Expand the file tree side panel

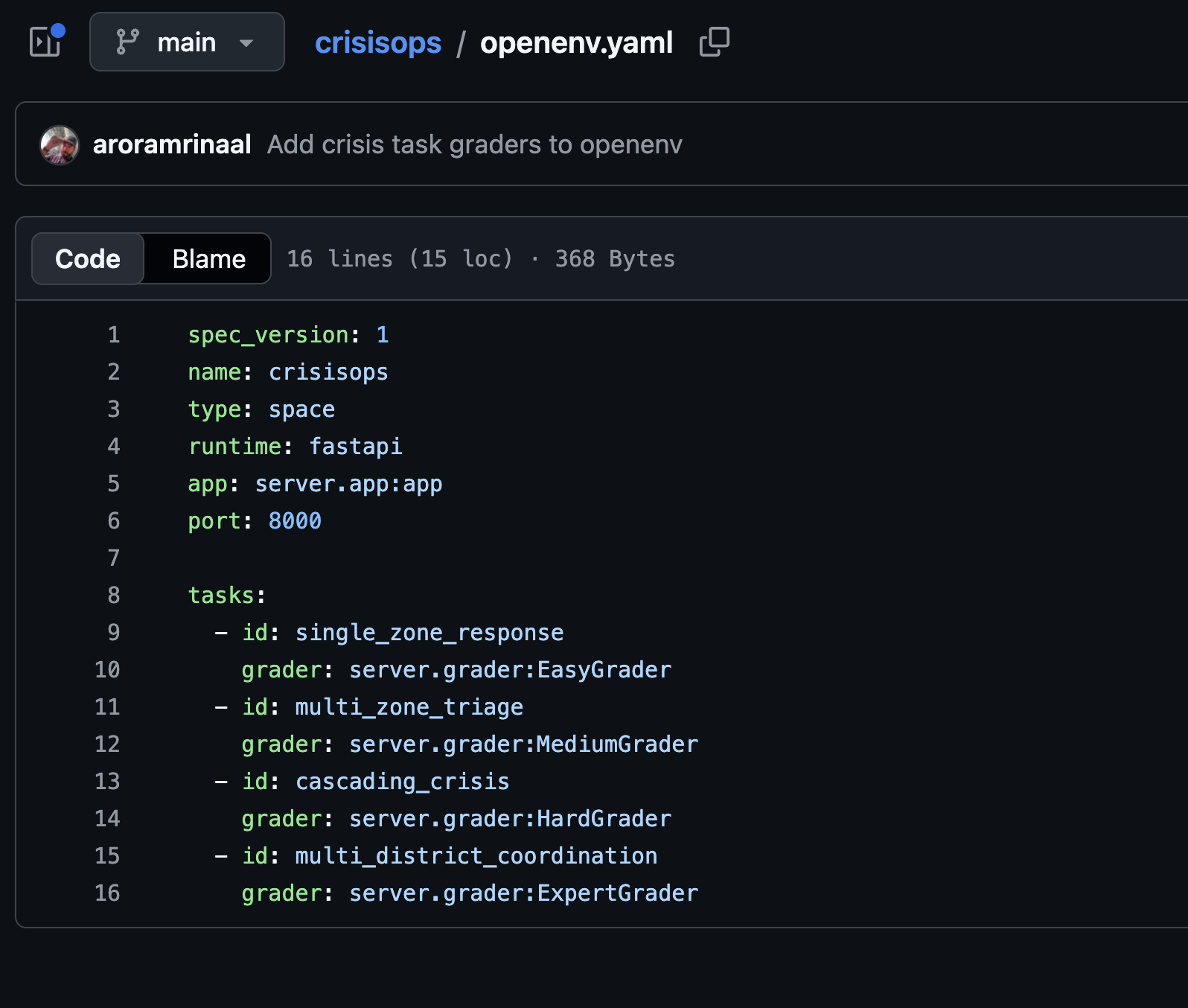(x=45, y=42)
